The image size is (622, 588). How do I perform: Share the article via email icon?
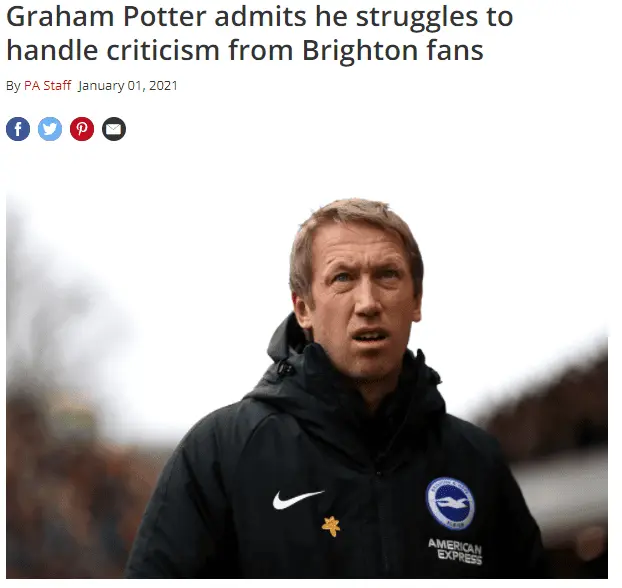[x=114, y=129]
